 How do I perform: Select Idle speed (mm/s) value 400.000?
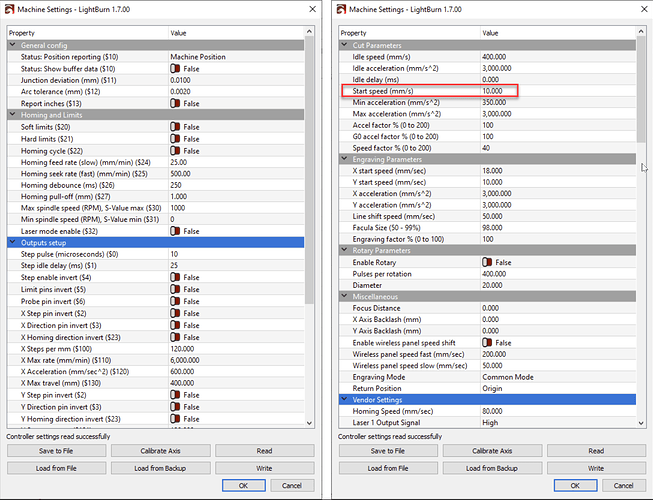click(494, 57)
